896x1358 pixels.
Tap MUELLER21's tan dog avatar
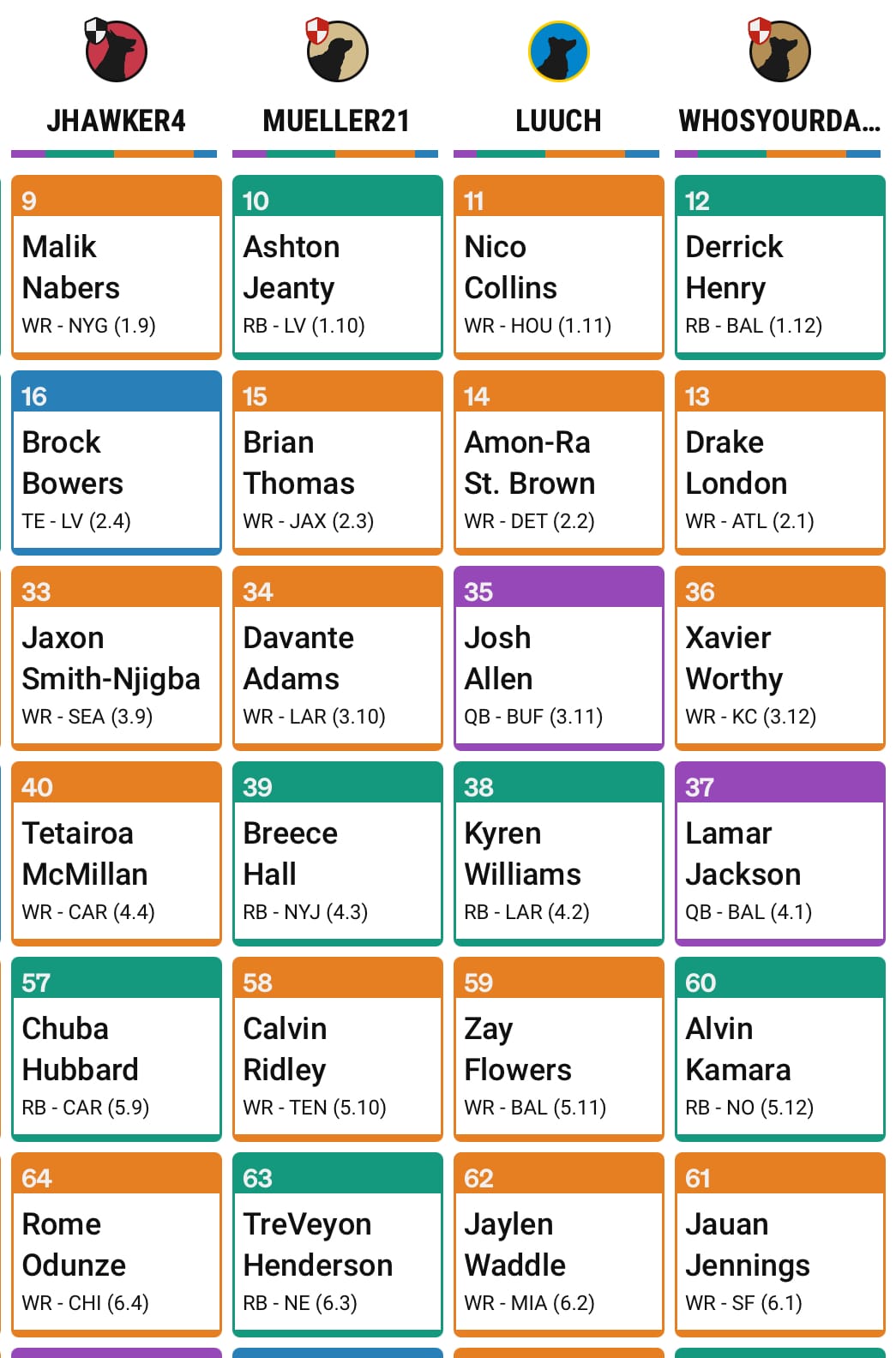(340, 52)
